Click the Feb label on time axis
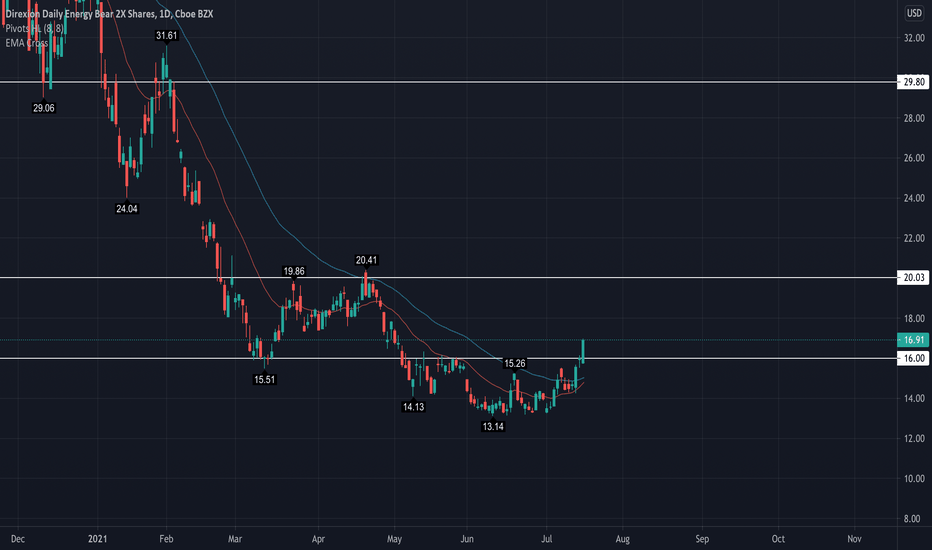Image resolution: width=932 pixels, height=550 pixels. (166, 539)
